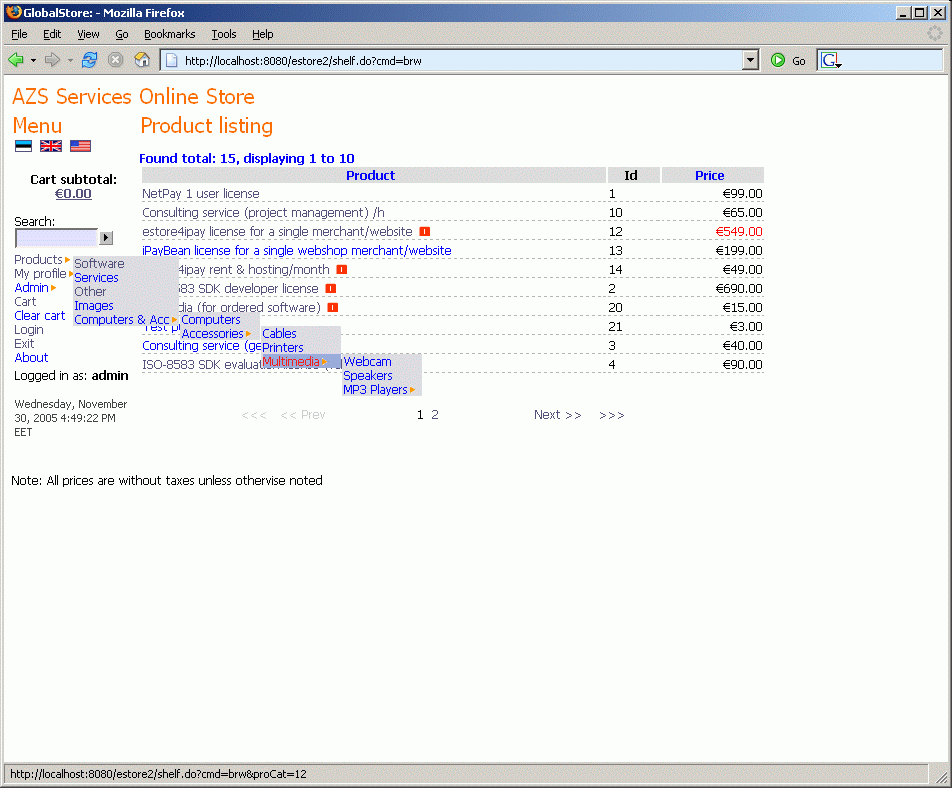Choose Webcam from the Multimedia submenu
Viewport: 952px width, 788px height.
[x=367, y=362]
